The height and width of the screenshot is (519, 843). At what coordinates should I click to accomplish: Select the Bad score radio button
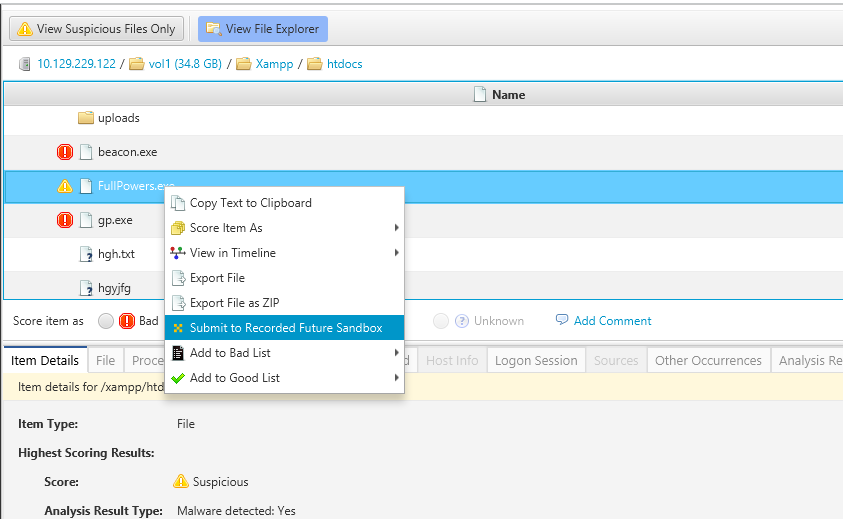(x=106, y=321)
